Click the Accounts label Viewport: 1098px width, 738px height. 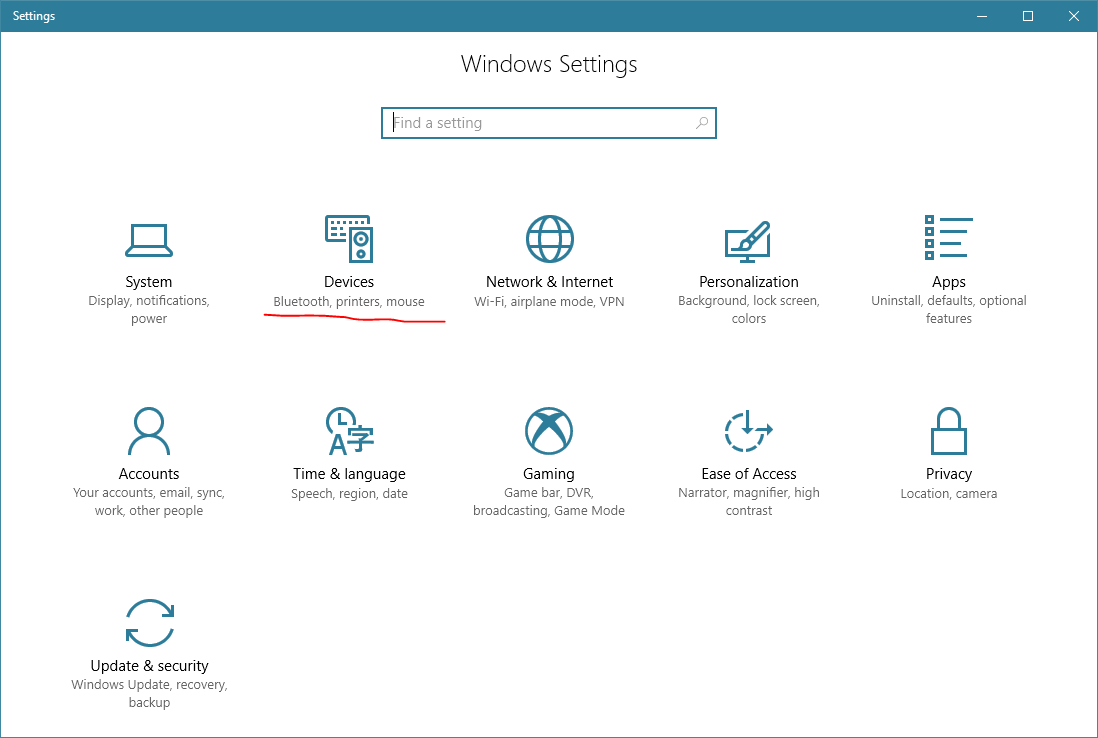[149, 473]
